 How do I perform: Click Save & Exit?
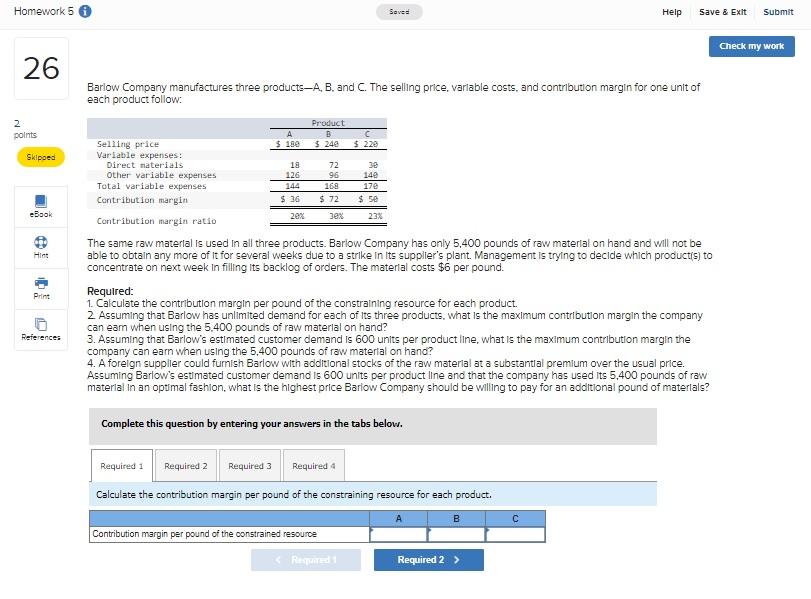click(723, 12)
